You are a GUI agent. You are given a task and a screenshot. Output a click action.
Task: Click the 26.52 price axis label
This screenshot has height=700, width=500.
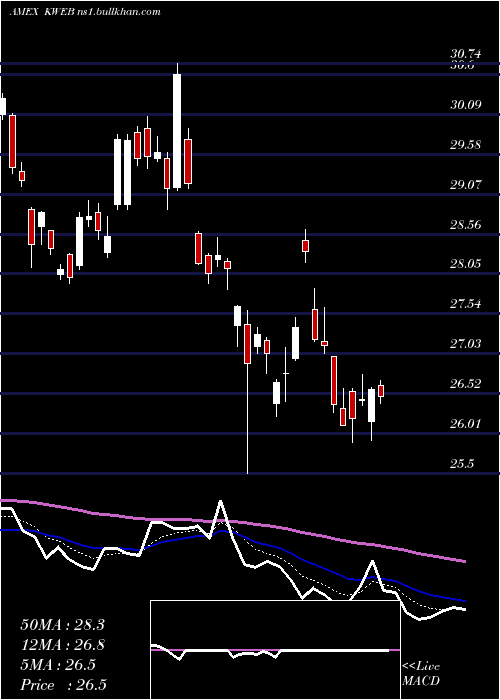point(466,383)
